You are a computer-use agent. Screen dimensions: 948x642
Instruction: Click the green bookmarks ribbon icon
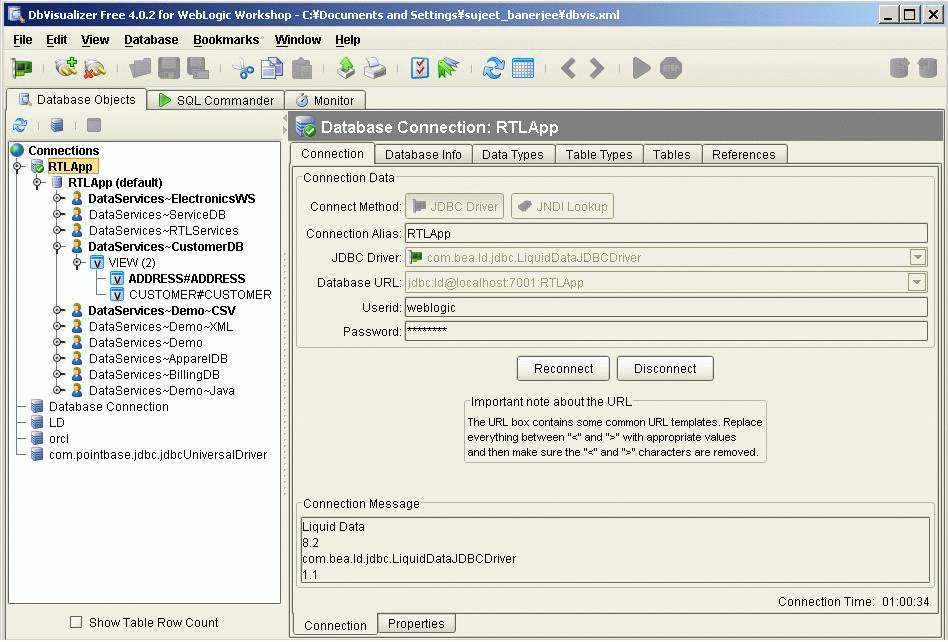(448, 68)
